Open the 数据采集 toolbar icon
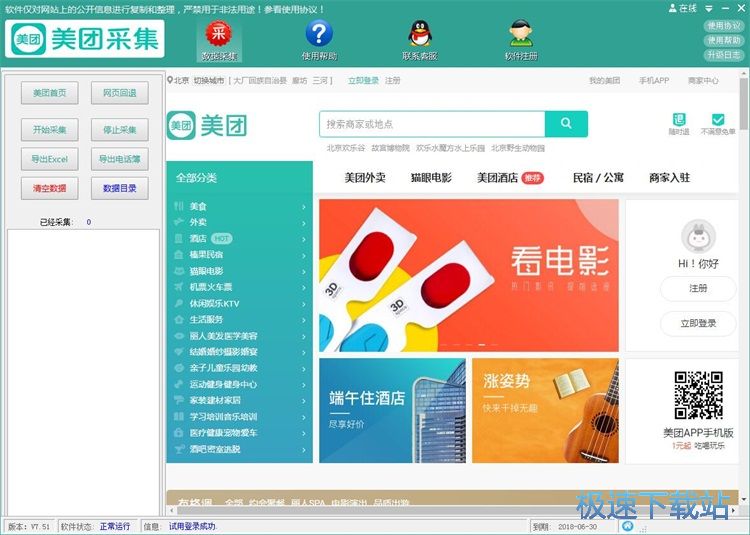This screenshot has width=750, height=535. [x=219, y=42]
